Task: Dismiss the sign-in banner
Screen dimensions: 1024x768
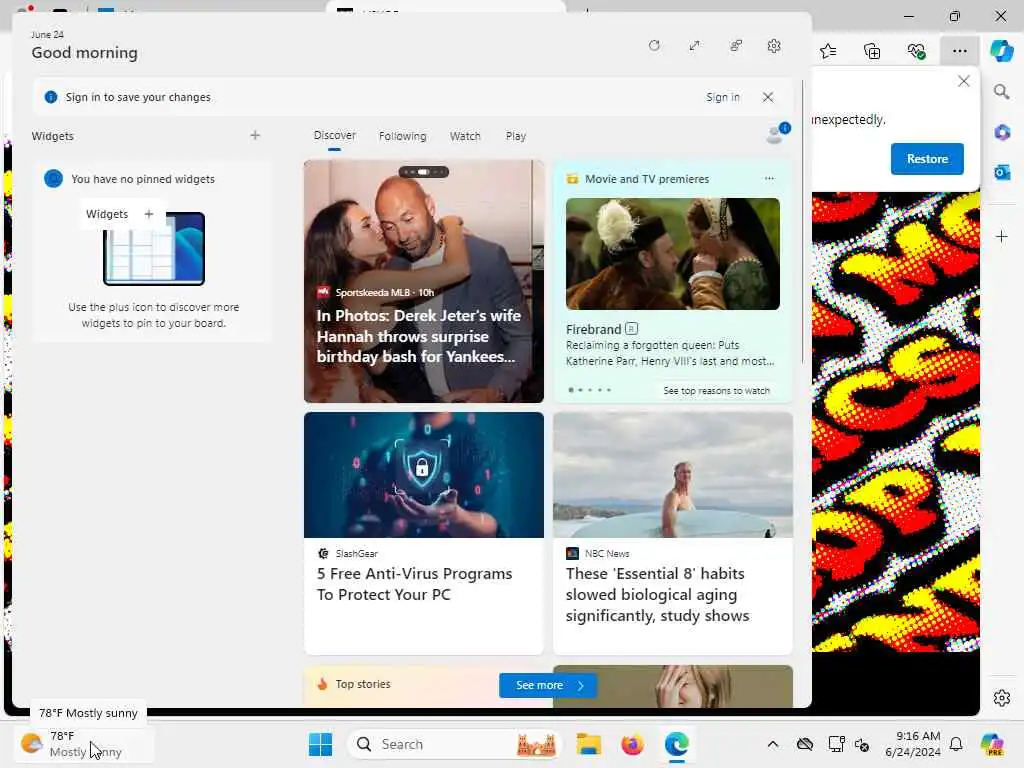Action: (768, 97)
